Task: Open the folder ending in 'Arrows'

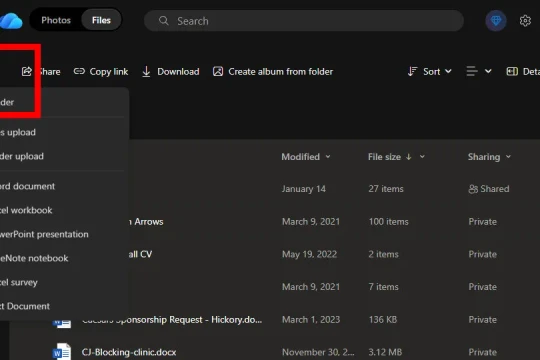Action: tap(146, 222)
